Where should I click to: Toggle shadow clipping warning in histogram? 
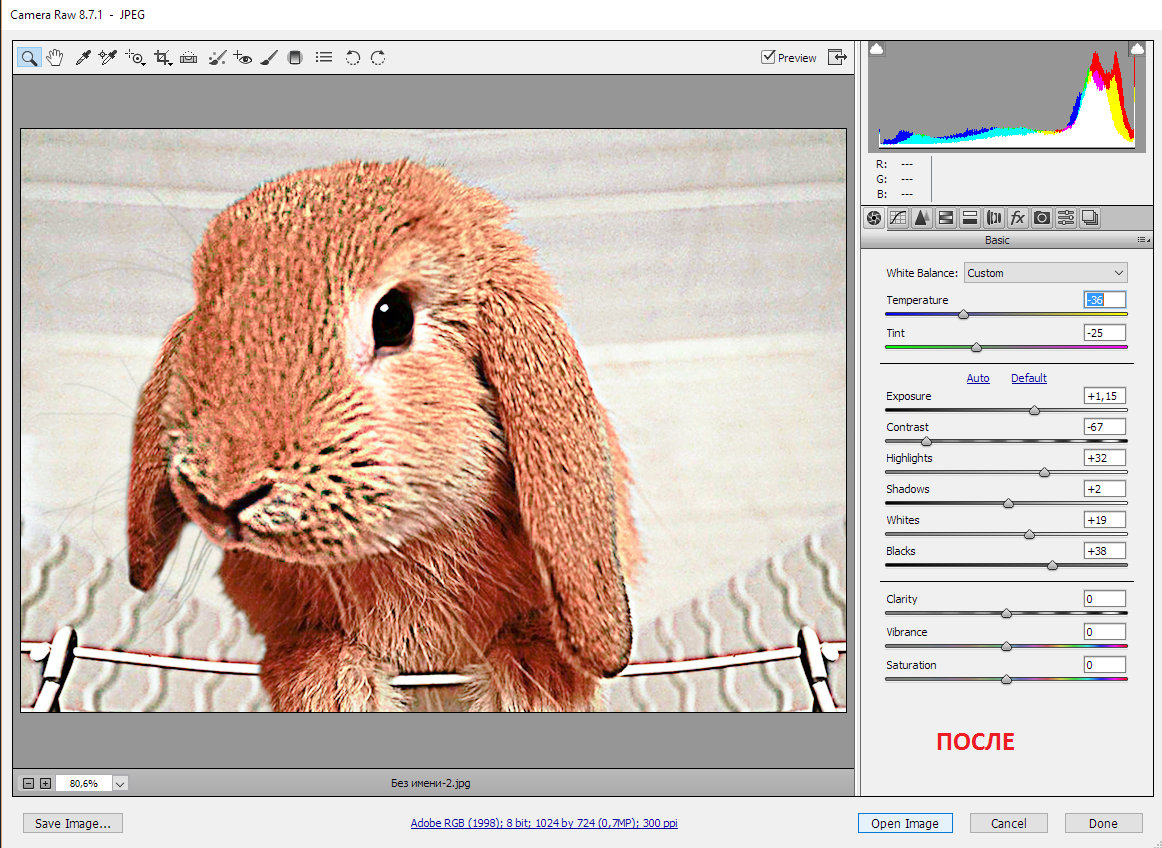pyautogui.click(x=876, y=48)
